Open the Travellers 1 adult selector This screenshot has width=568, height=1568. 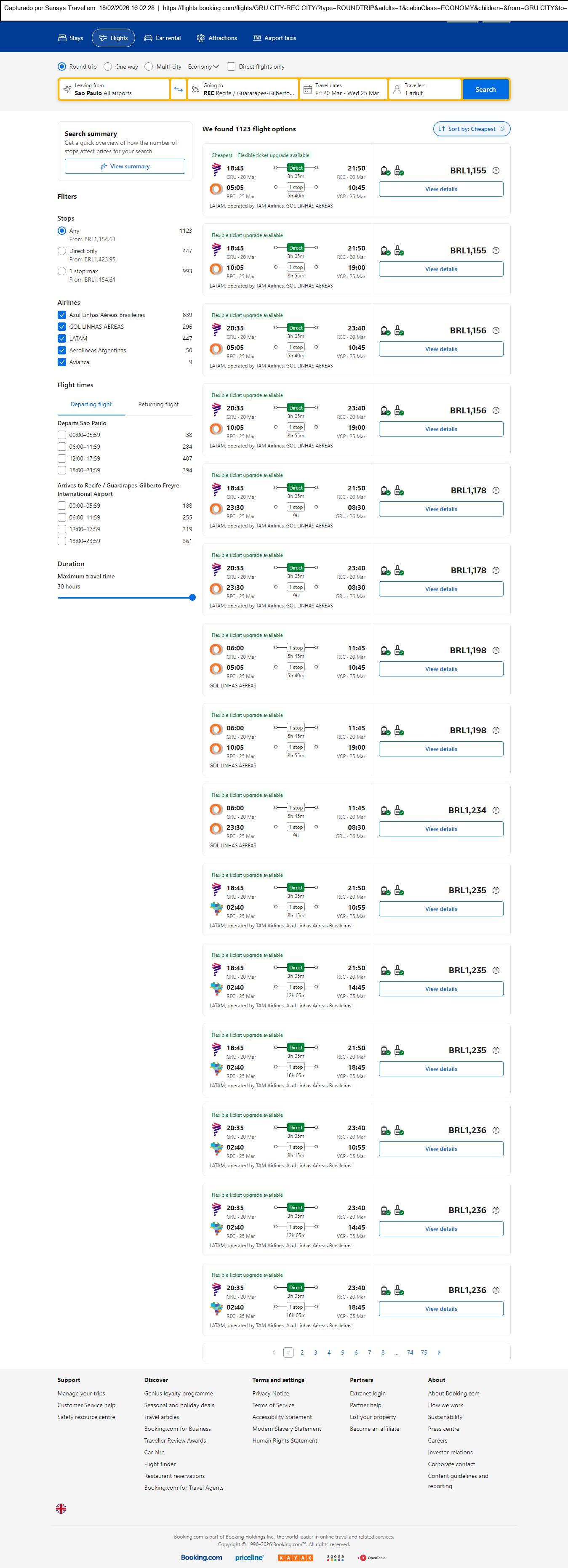pyautogui.click(x=424, y=90)
